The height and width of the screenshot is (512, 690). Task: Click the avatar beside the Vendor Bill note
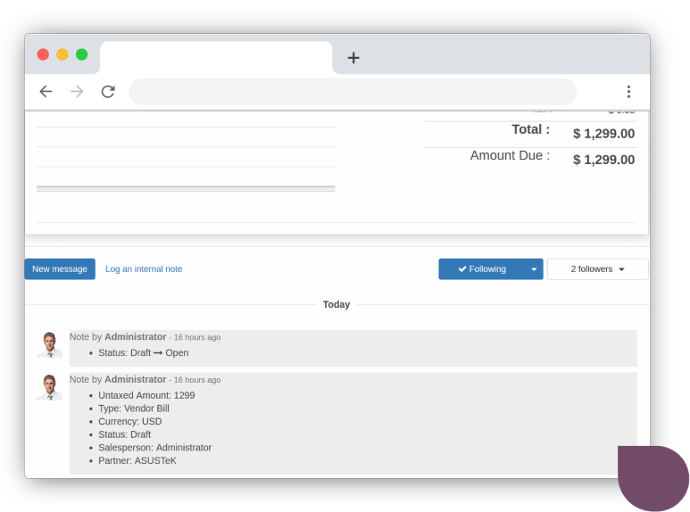pos(49,387)
